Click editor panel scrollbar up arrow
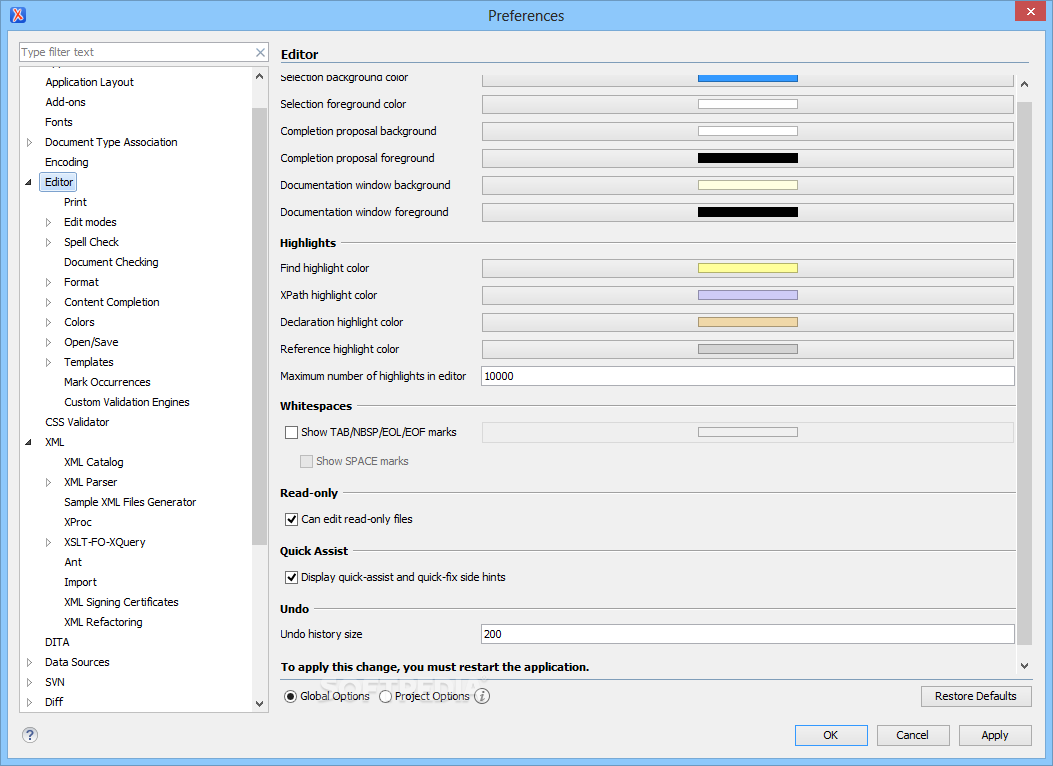 coord(1024,84)
